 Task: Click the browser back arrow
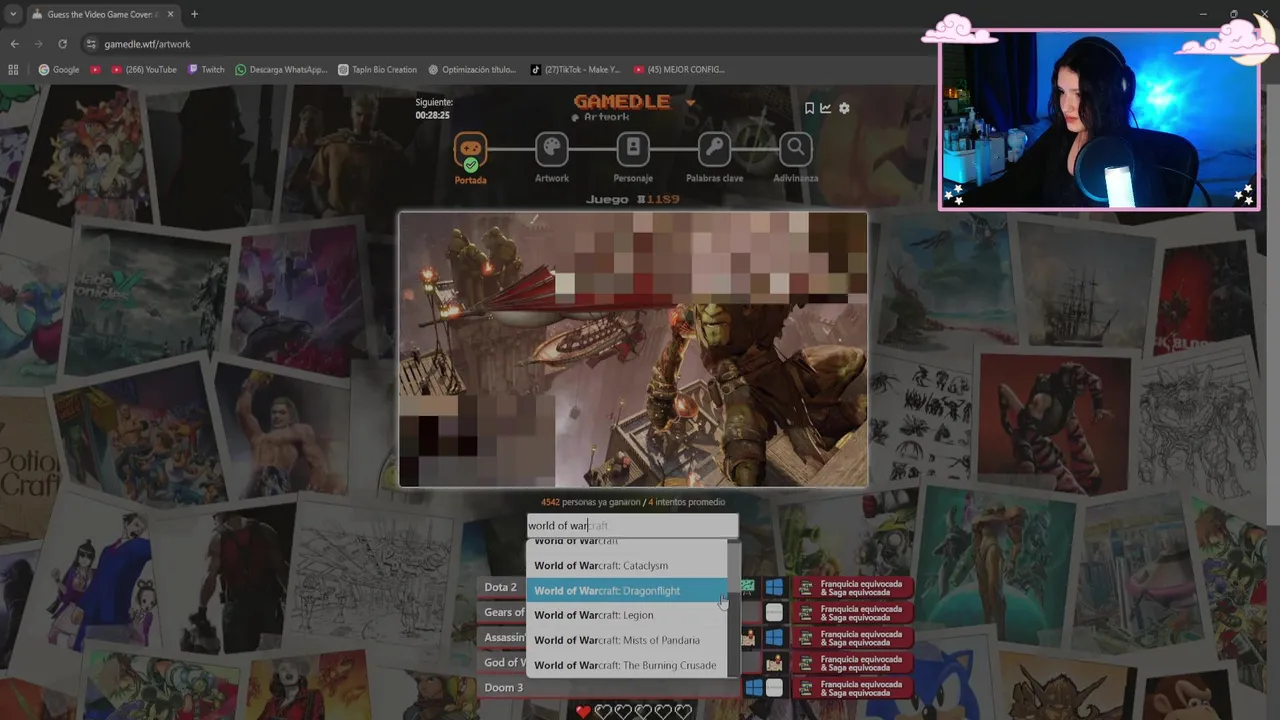(14, 44)
